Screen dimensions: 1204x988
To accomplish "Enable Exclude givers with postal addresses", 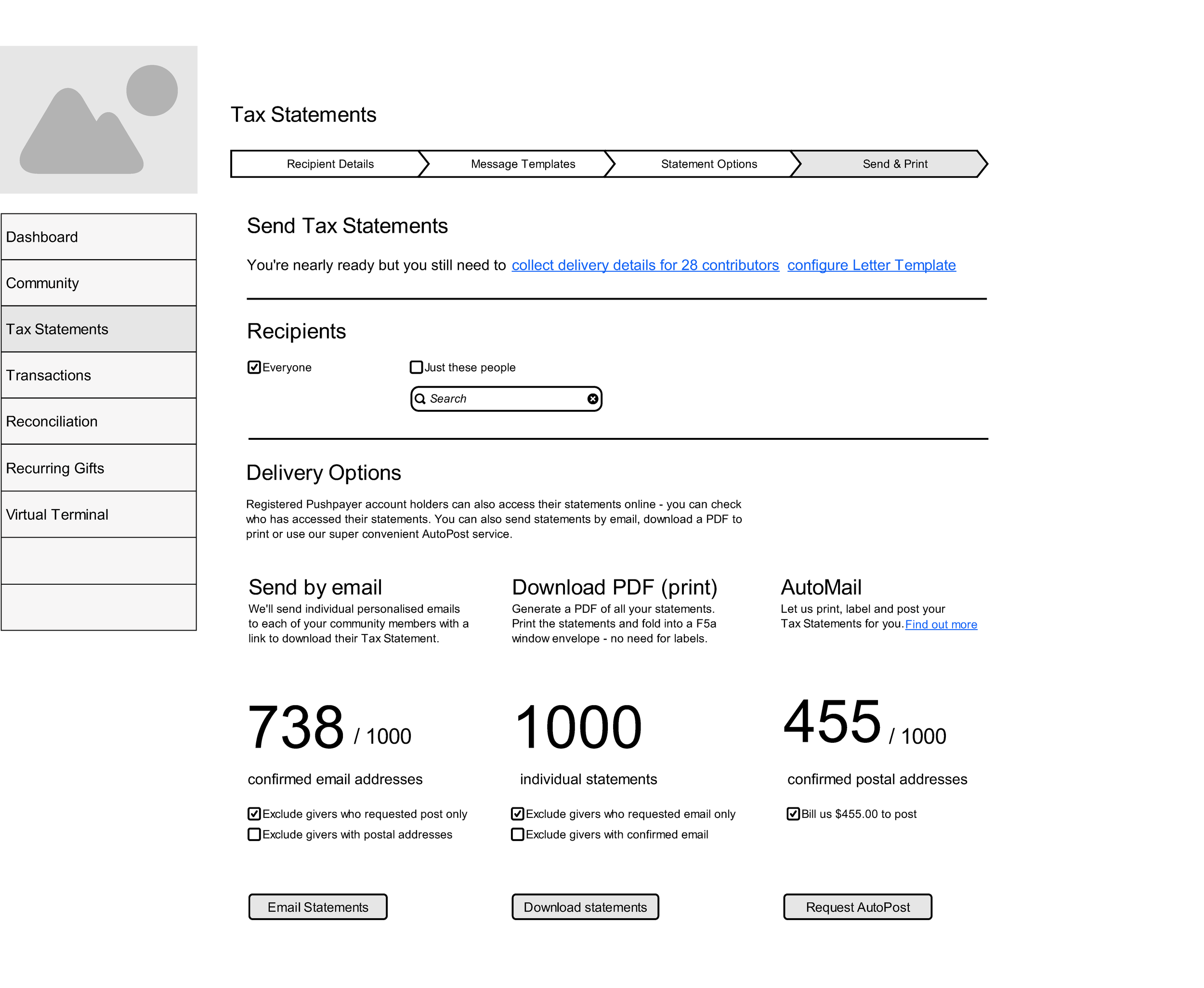I will click(254, 834).
